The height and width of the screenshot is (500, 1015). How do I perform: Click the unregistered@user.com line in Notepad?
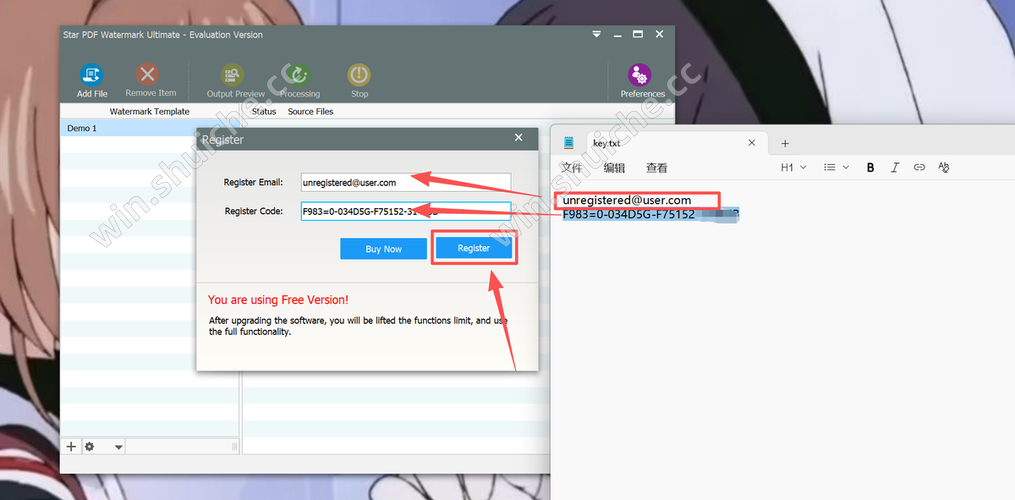(627, 200)
